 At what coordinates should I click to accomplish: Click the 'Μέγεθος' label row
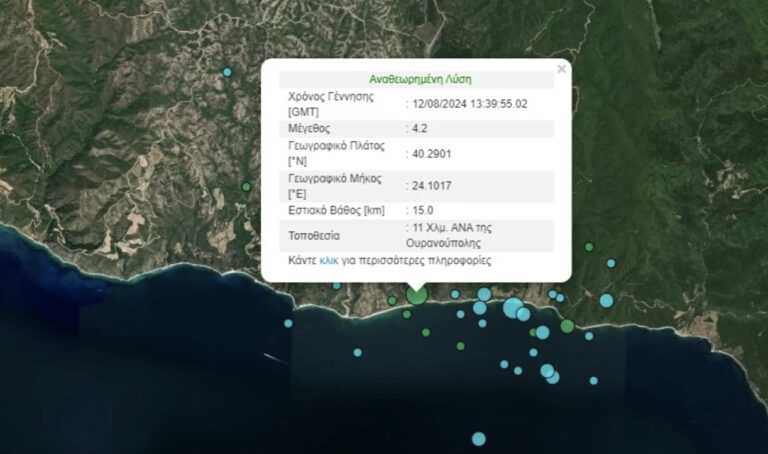click(416, 128)
